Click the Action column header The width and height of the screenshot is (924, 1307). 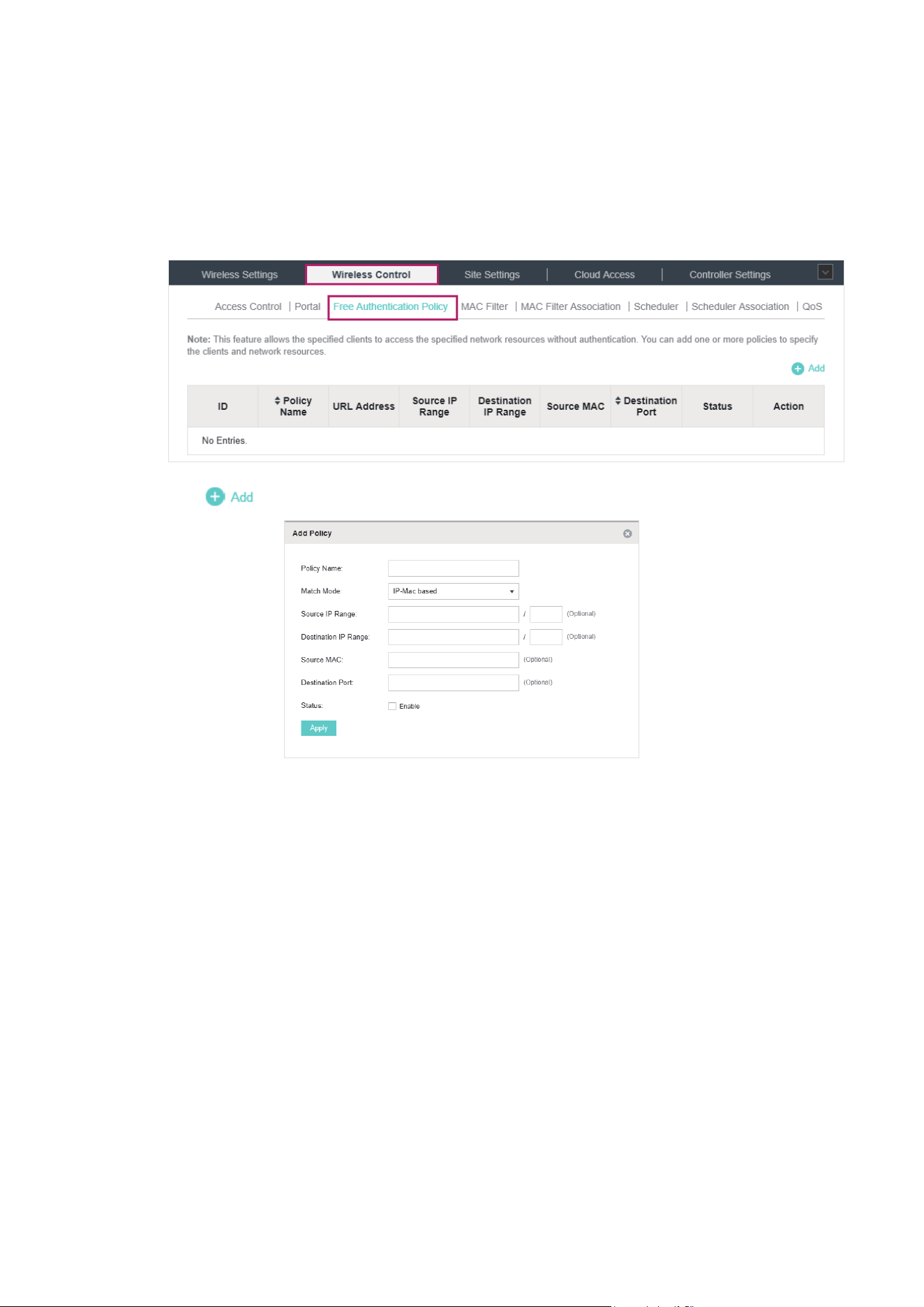coord(789,406)
